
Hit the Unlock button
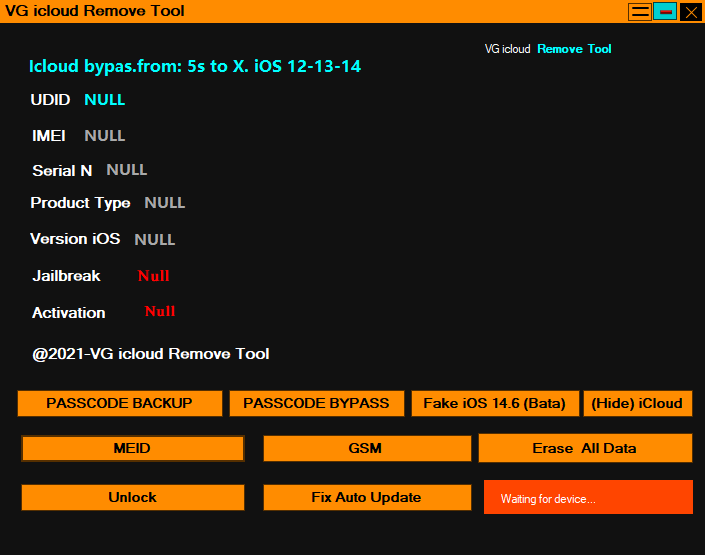133,497
